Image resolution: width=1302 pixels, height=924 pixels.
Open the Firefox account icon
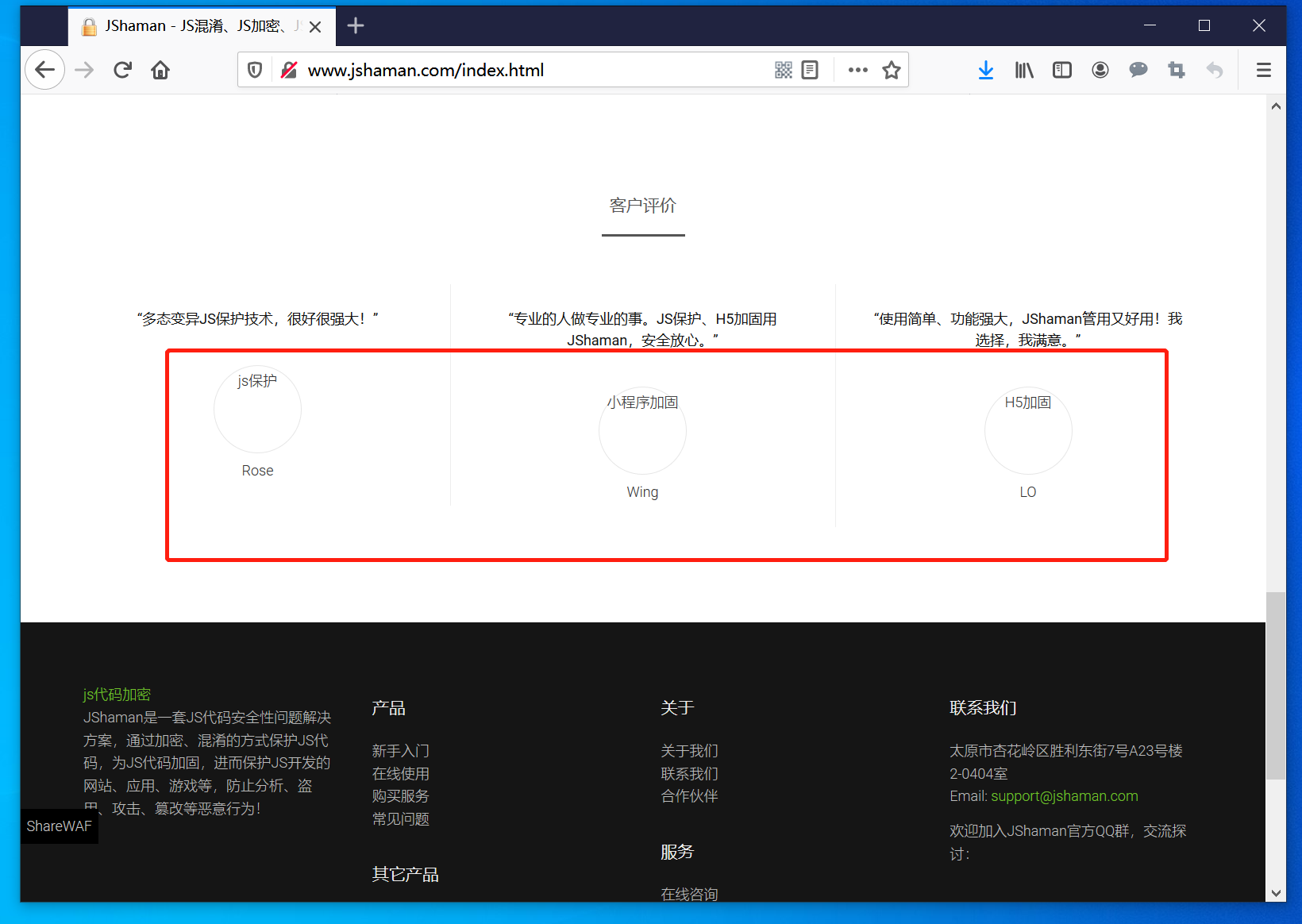pyautogui.click(x=1100, y=70)
